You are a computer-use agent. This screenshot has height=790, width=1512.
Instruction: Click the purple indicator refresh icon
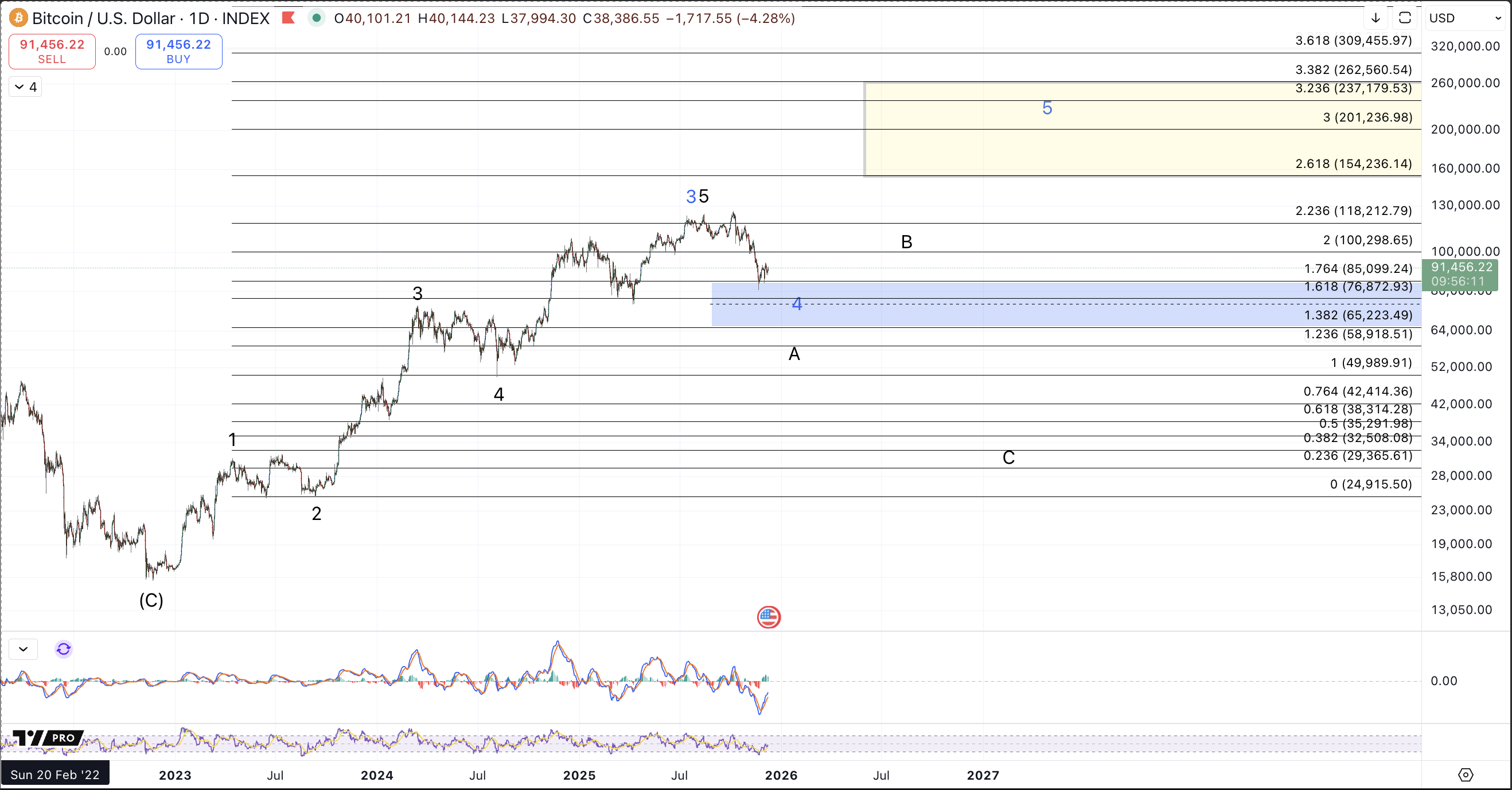[x=64, y=649]
